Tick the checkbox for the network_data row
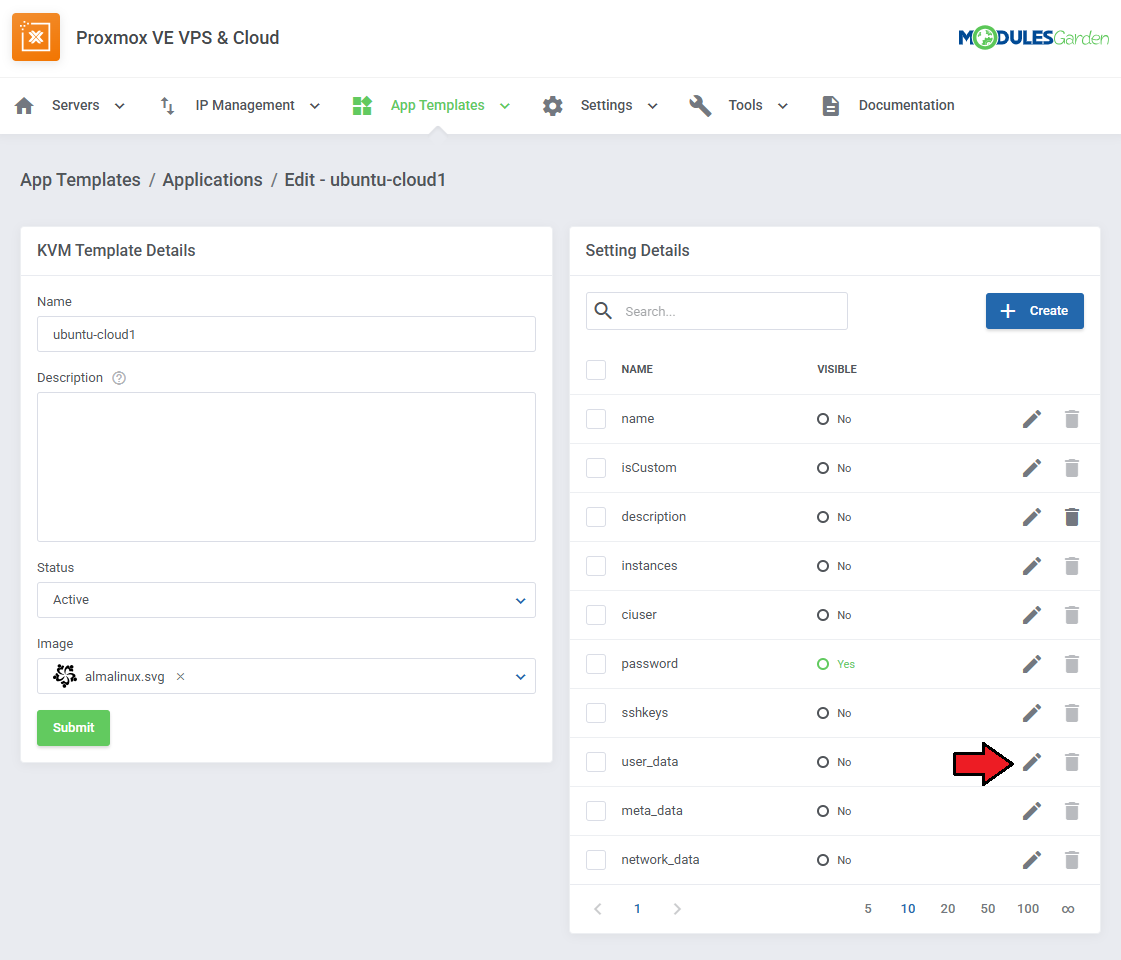This screenshot has width=1121, height=960. tap(596, 860)
